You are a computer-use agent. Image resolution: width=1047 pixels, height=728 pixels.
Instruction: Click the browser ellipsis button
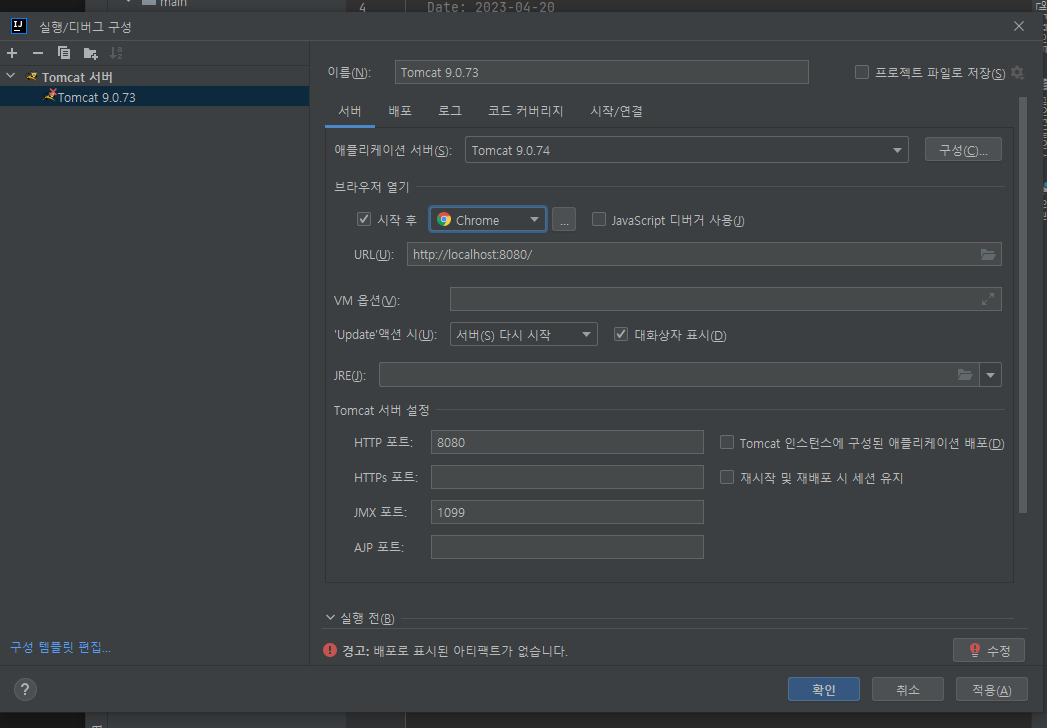(564, 220)
